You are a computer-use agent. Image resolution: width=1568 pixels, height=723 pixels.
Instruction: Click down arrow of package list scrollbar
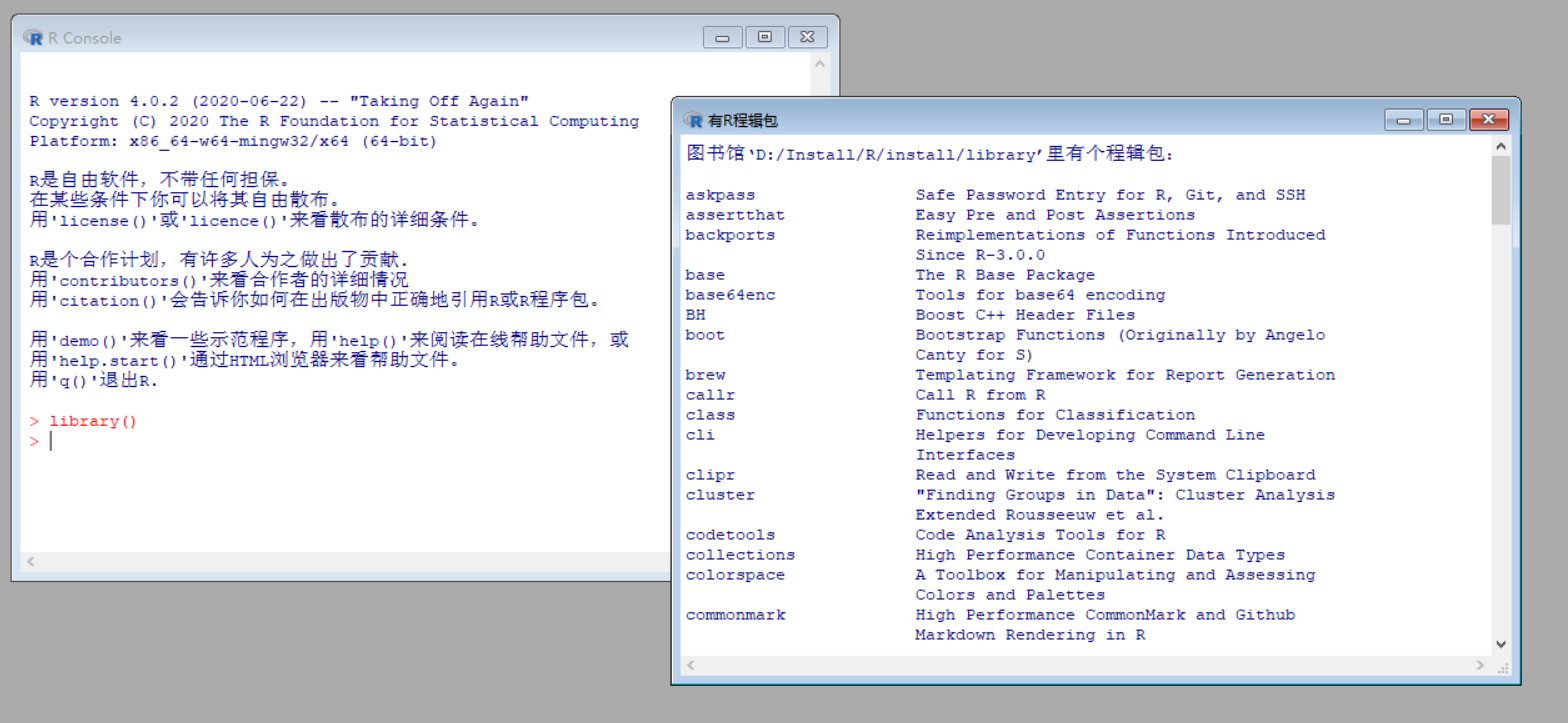pos(1501,645)
